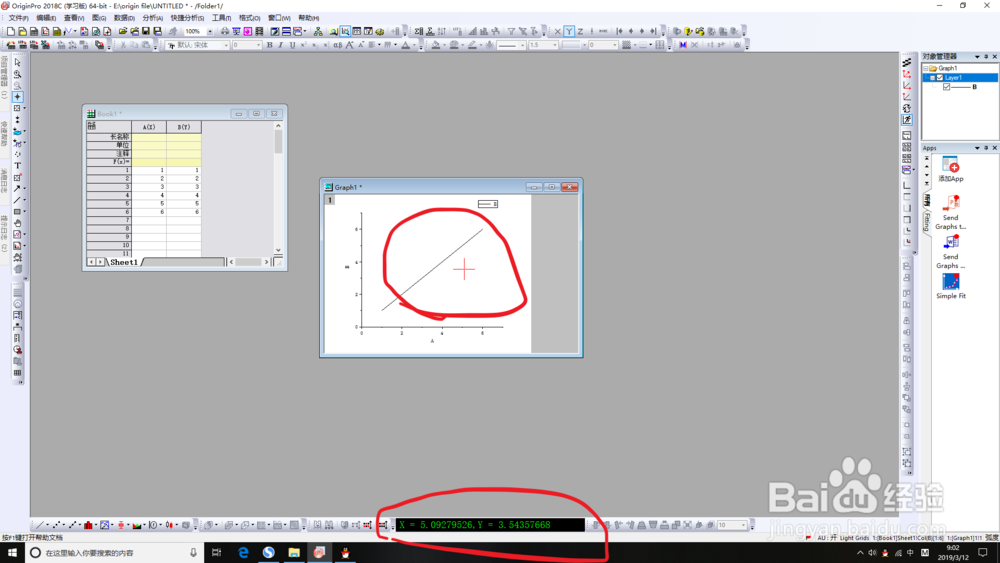Click the 添加App icon
This screenshot has height=563, width=1000.
(x=950, y=170)
